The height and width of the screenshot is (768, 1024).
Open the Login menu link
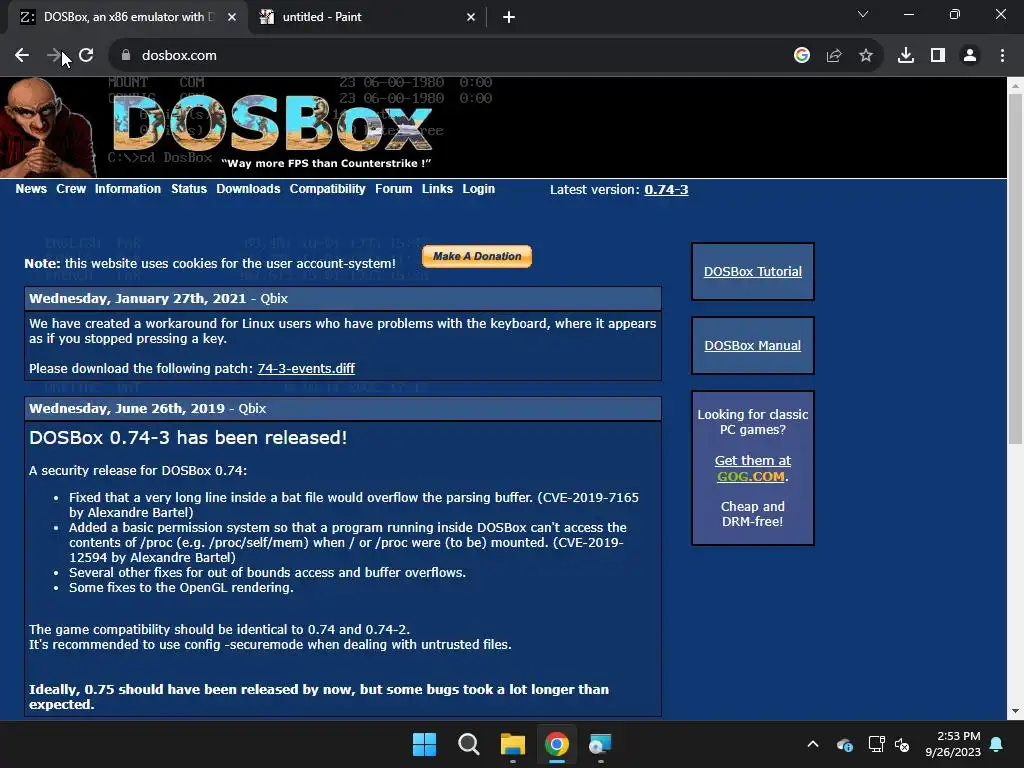coord(479,189)
